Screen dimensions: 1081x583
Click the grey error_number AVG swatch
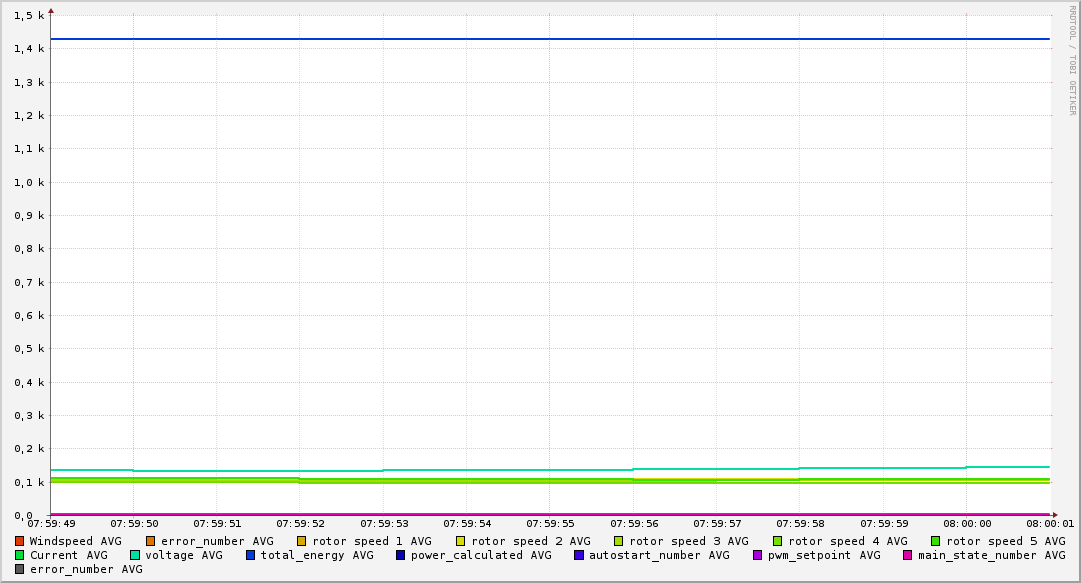pos(20,569)
